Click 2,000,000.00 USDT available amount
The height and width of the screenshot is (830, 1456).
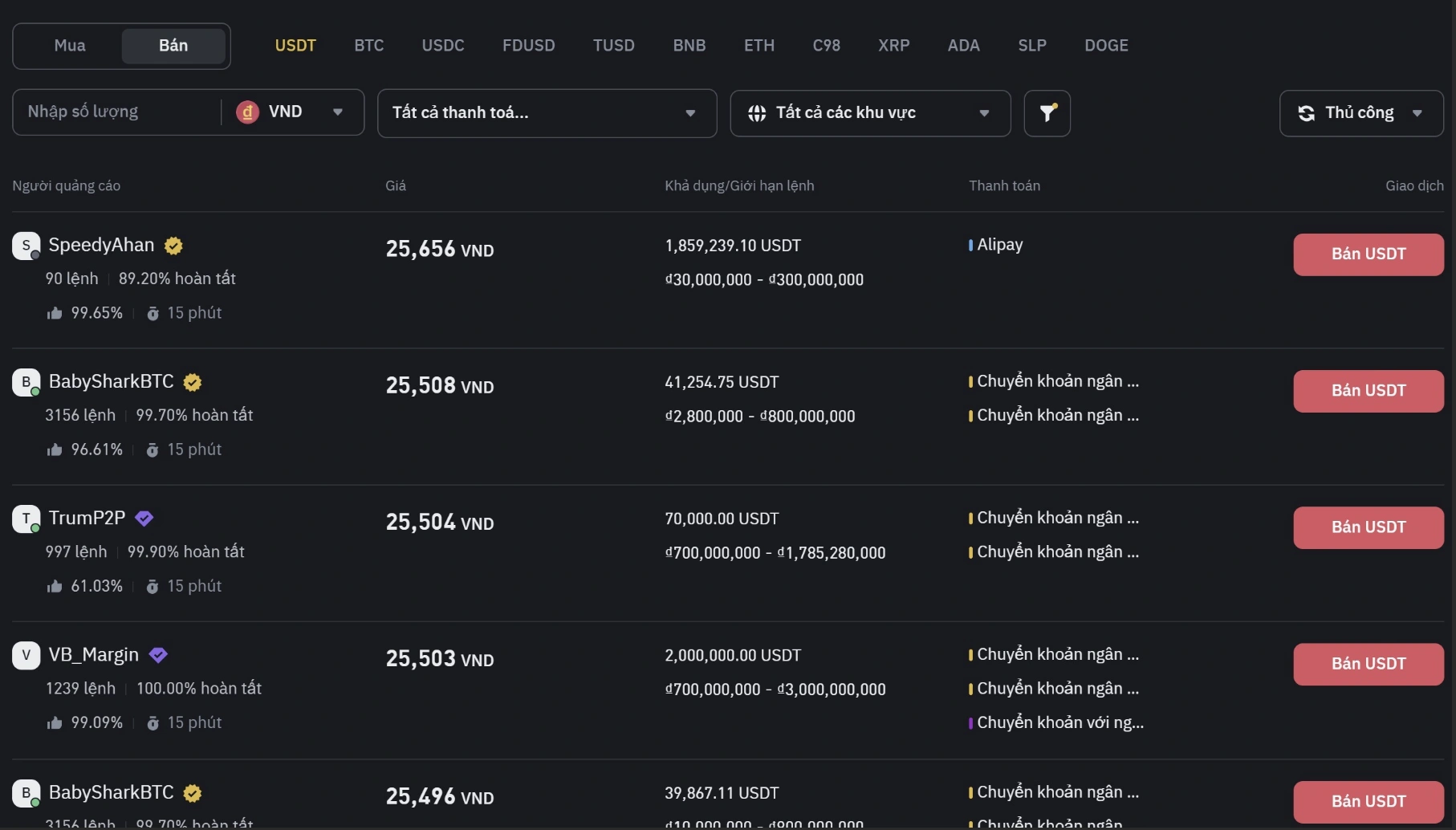coord(733,655)
